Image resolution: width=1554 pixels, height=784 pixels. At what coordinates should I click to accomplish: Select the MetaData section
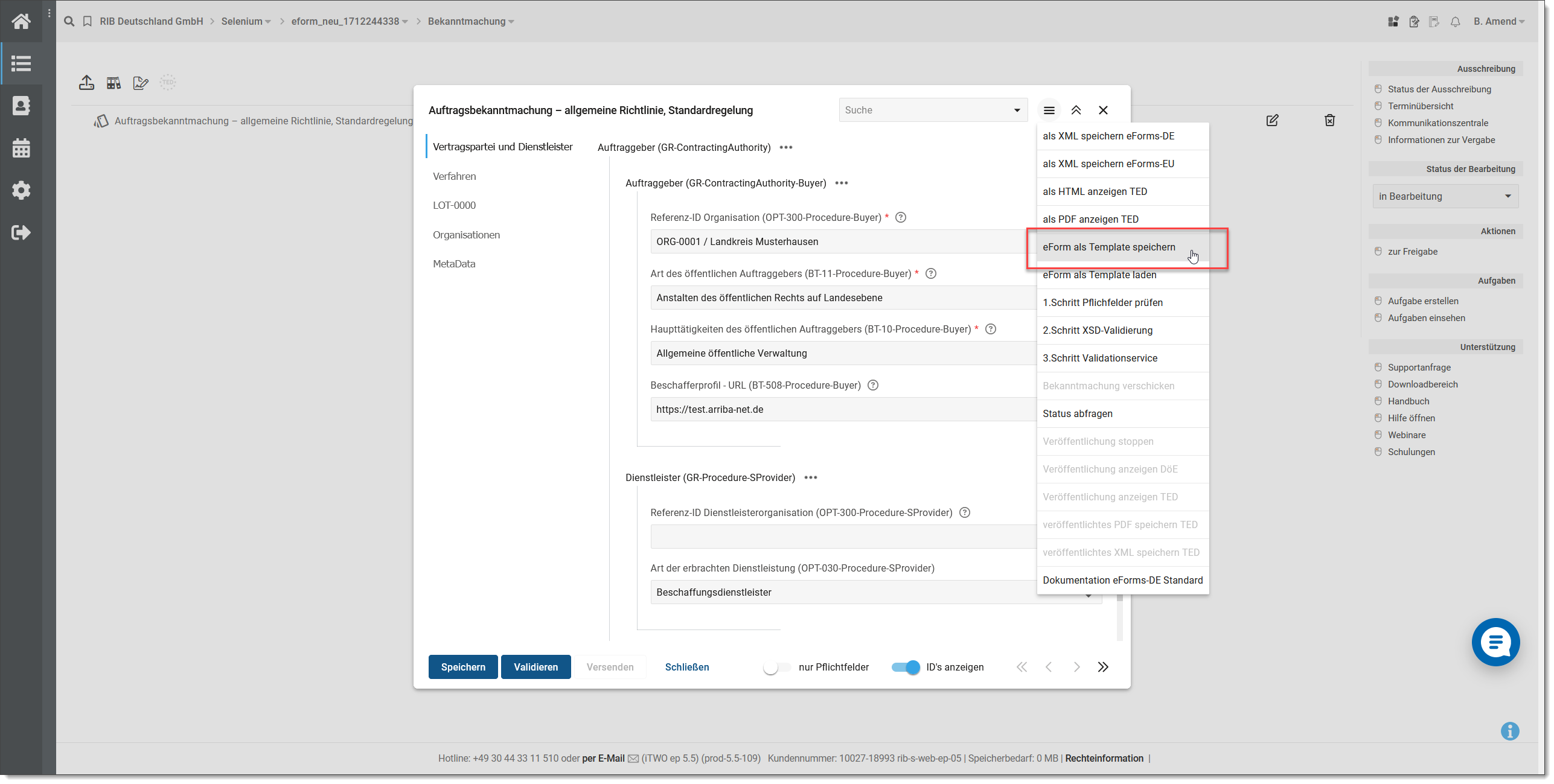point(454,264)
